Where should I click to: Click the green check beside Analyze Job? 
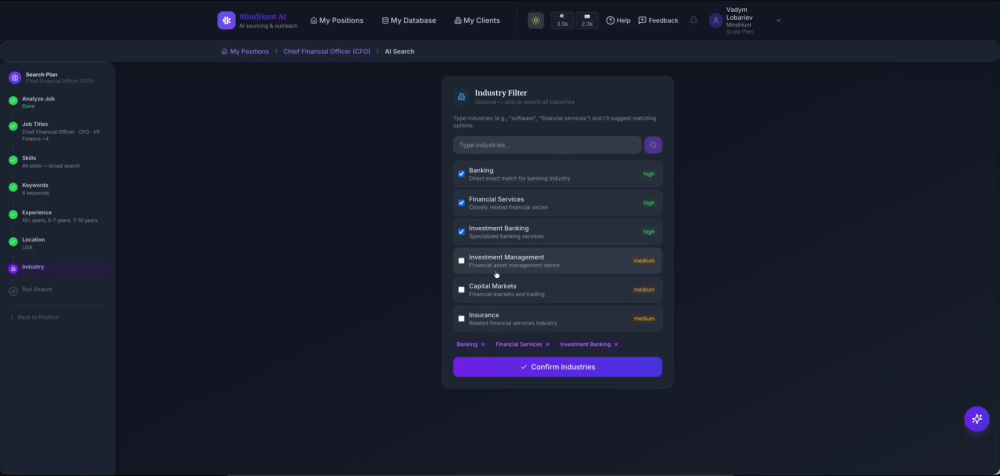click(13, 101)
